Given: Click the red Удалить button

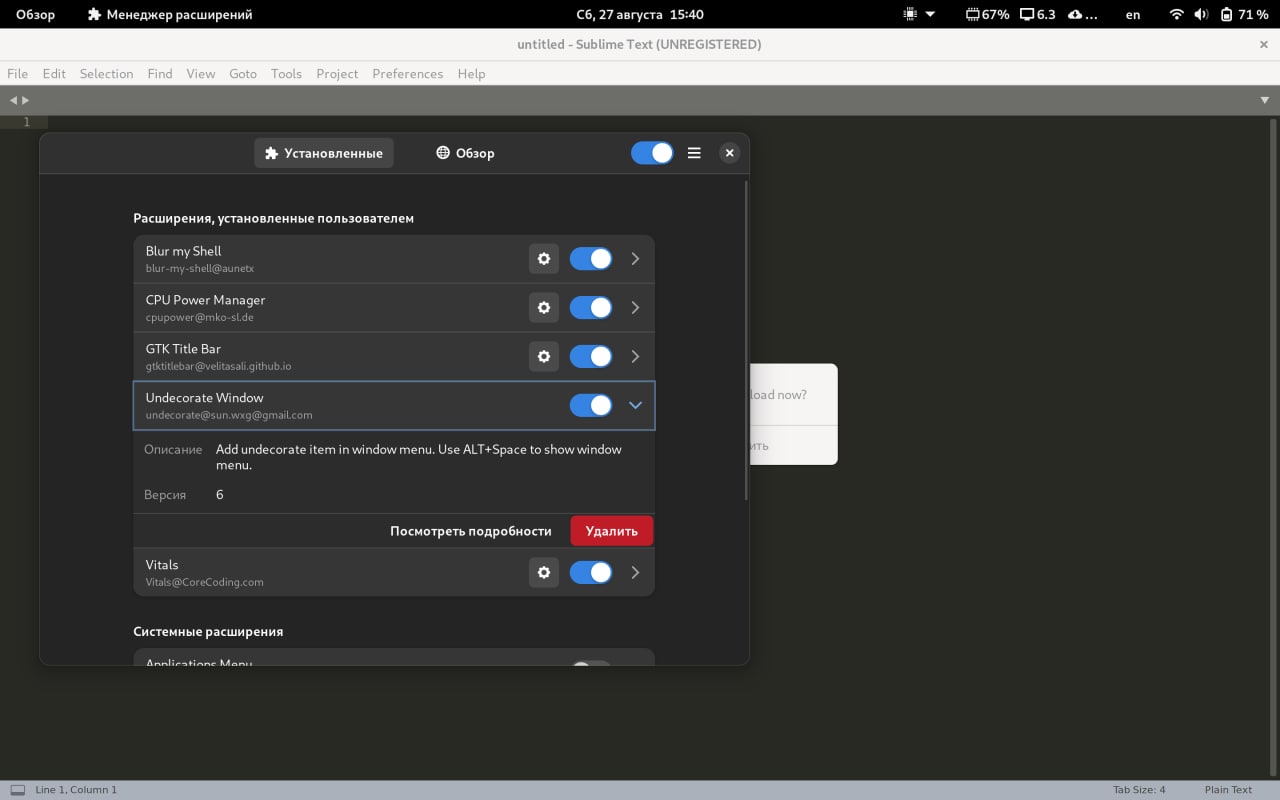Looking at the screenshot, I should click(x=612, y=531).
